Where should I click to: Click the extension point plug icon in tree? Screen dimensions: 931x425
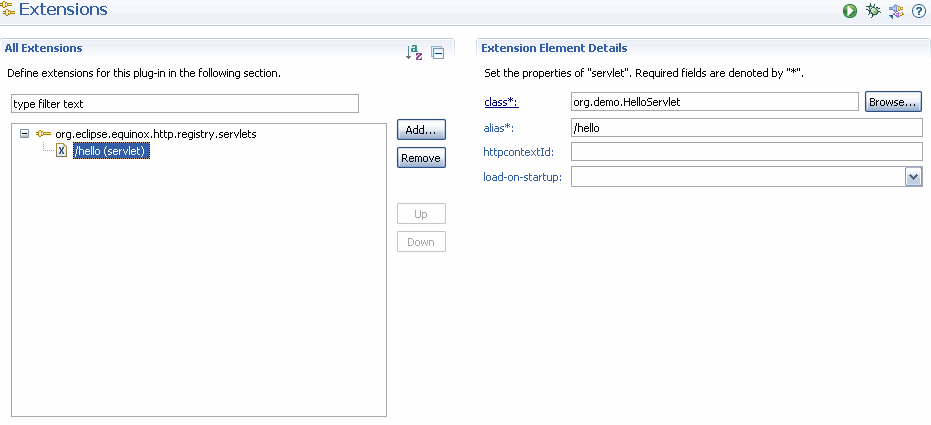pyautogui.click(x=43, y=134)
